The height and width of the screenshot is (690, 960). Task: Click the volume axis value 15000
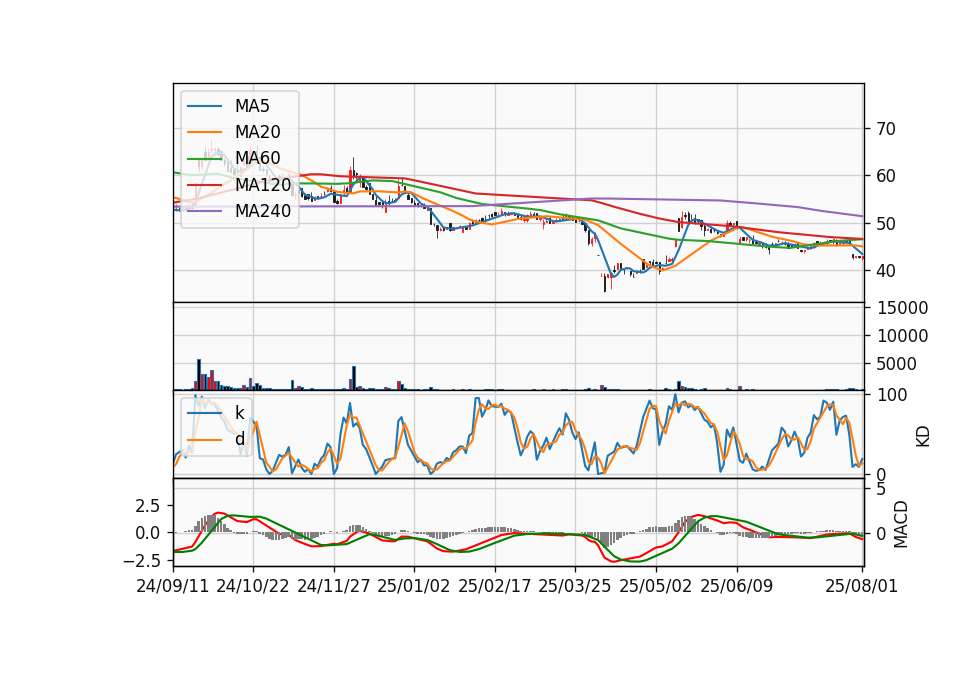coord(902,308)
